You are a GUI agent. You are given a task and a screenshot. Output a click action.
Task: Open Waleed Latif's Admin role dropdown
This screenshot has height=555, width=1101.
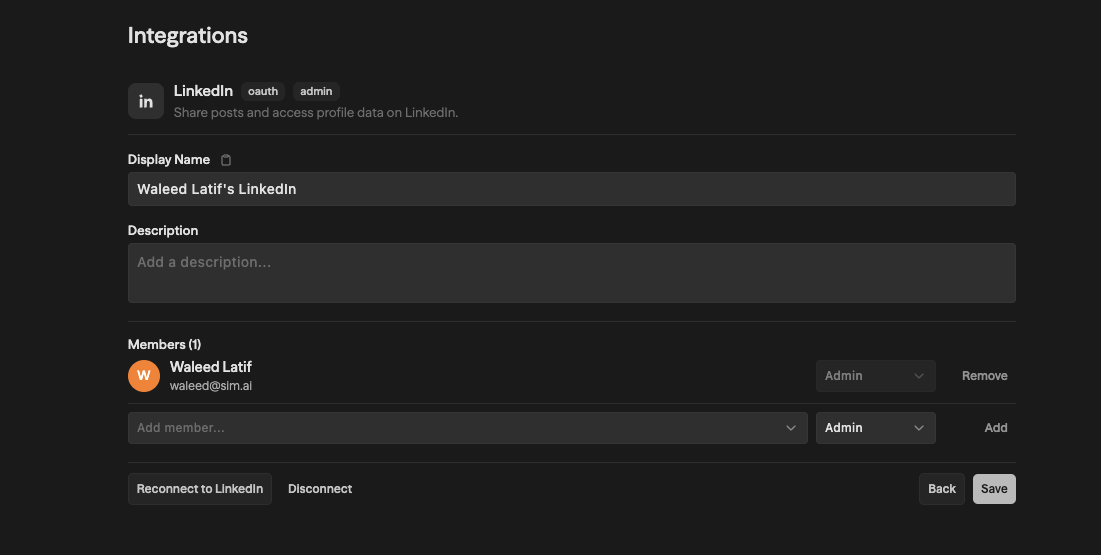pos(876,376)
